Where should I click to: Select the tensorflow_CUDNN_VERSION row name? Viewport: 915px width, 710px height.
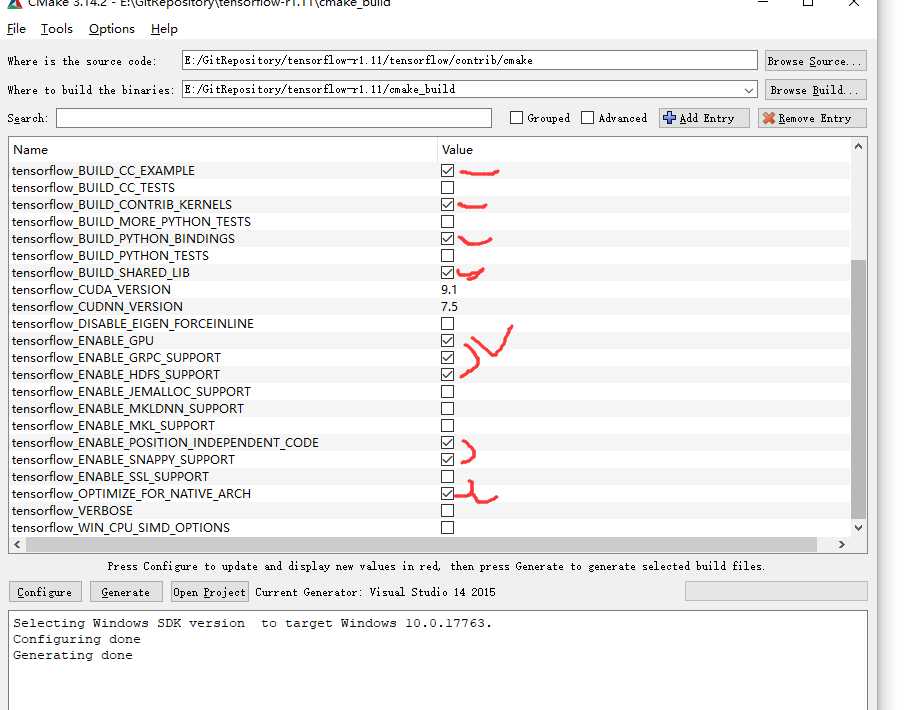tap(97, 306)
